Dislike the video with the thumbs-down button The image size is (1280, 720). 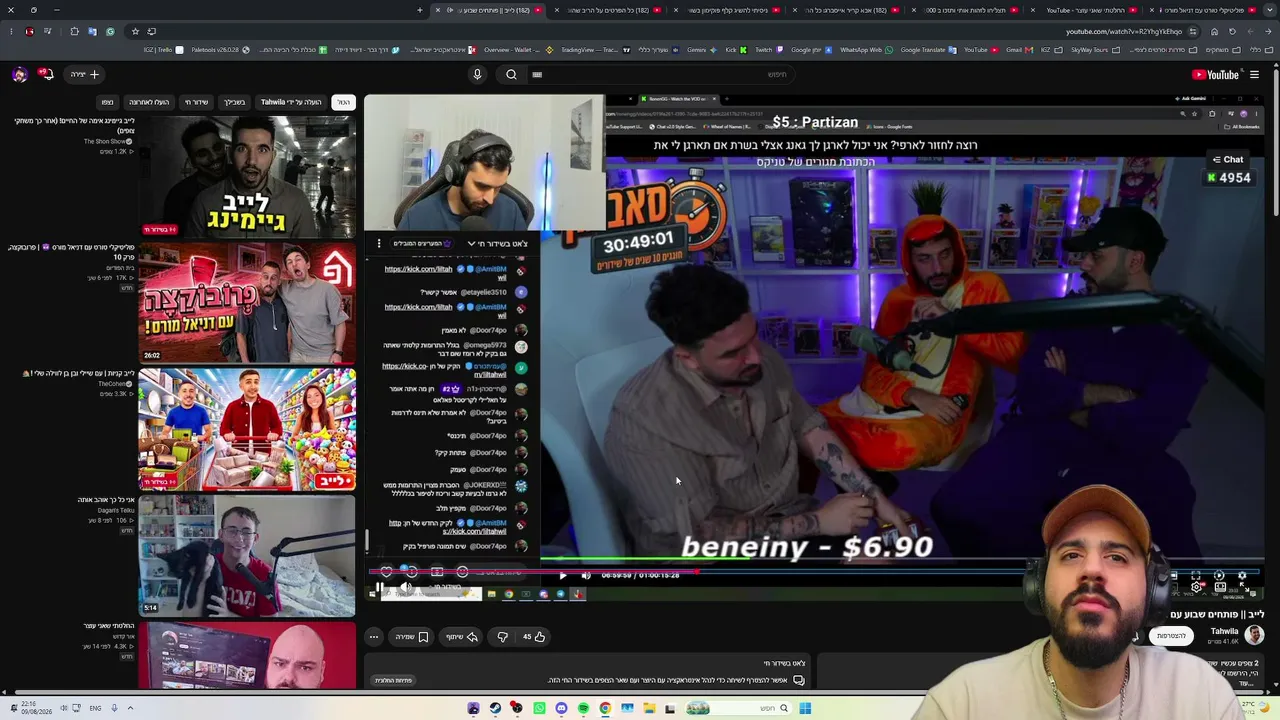pyautogui.click(x=503, y=636)
